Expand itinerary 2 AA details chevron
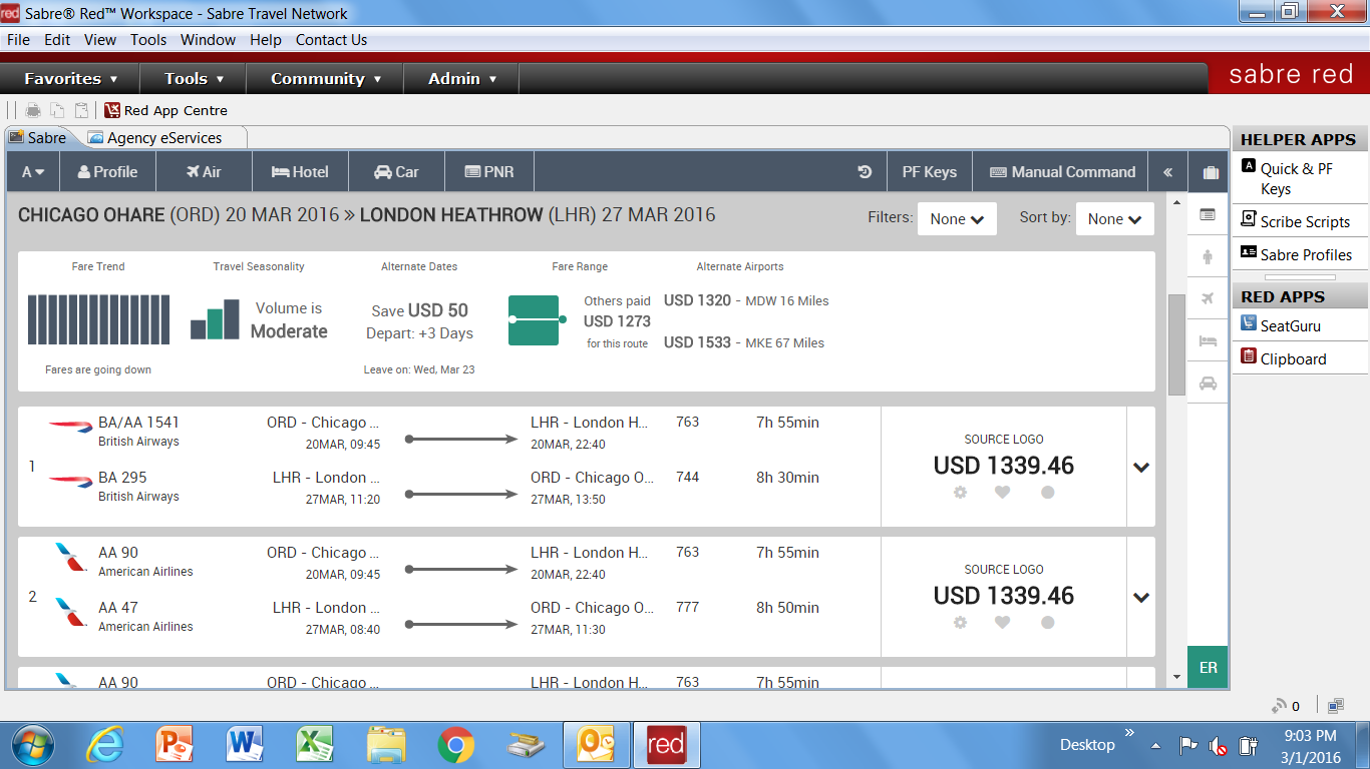The height and width of the screenshot is (769, 1370). pyautogui.click(x=1141, y=597)
